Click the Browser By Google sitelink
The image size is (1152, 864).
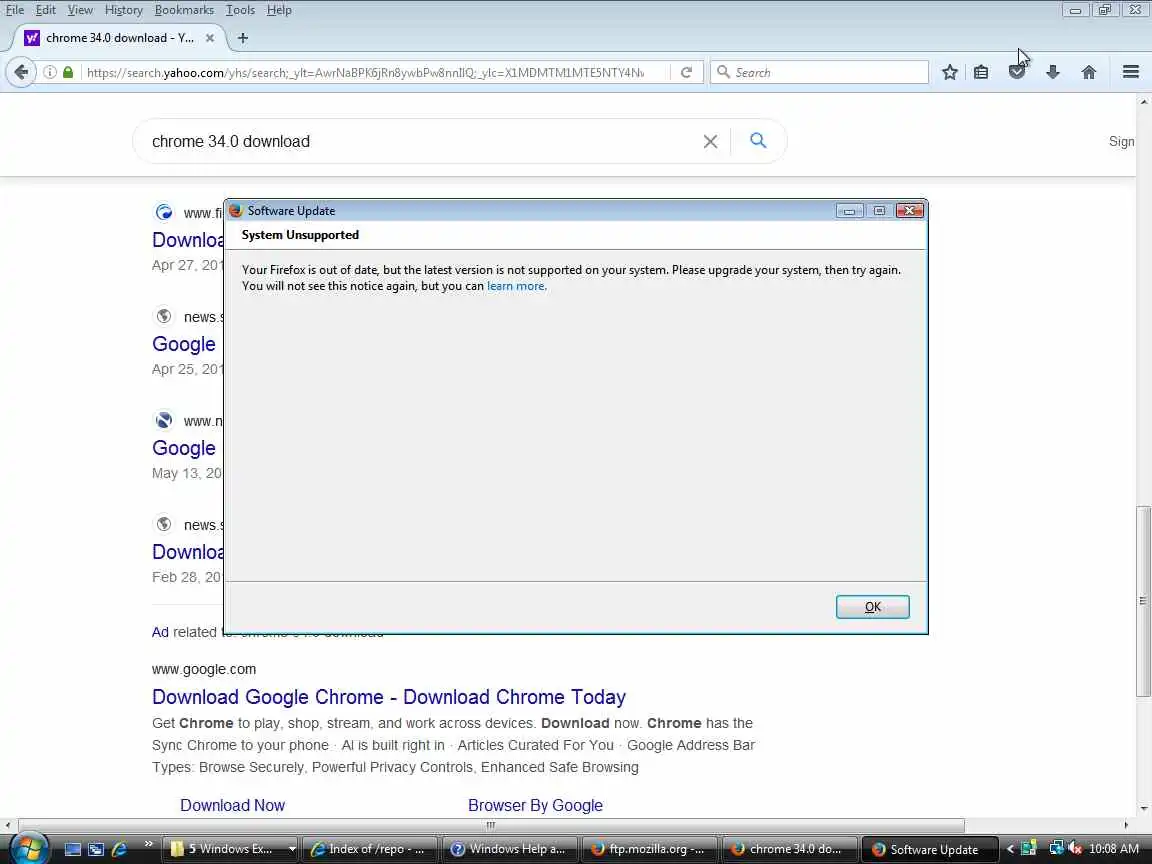coord(535,805)
